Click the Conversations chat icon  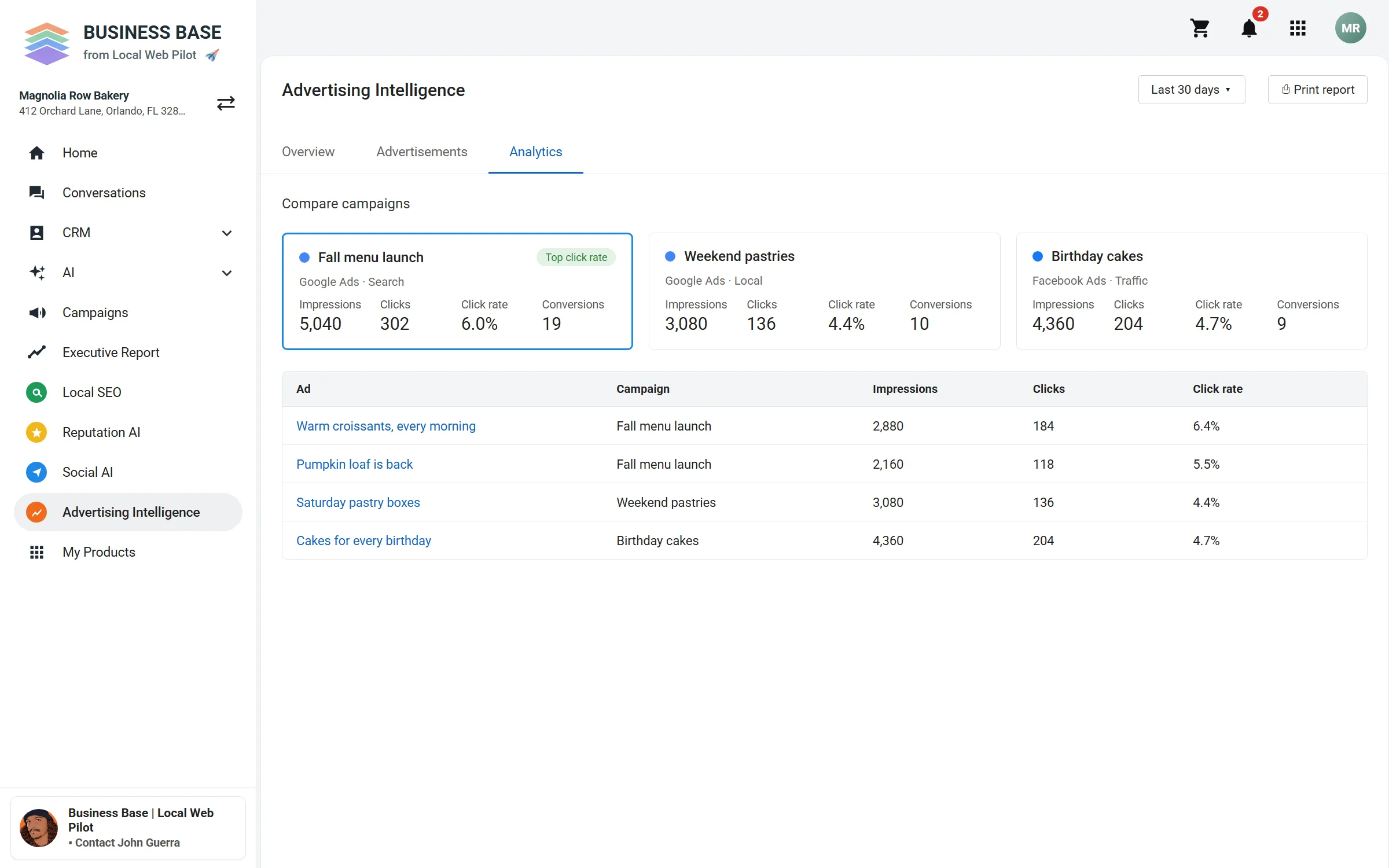(36, 193)
